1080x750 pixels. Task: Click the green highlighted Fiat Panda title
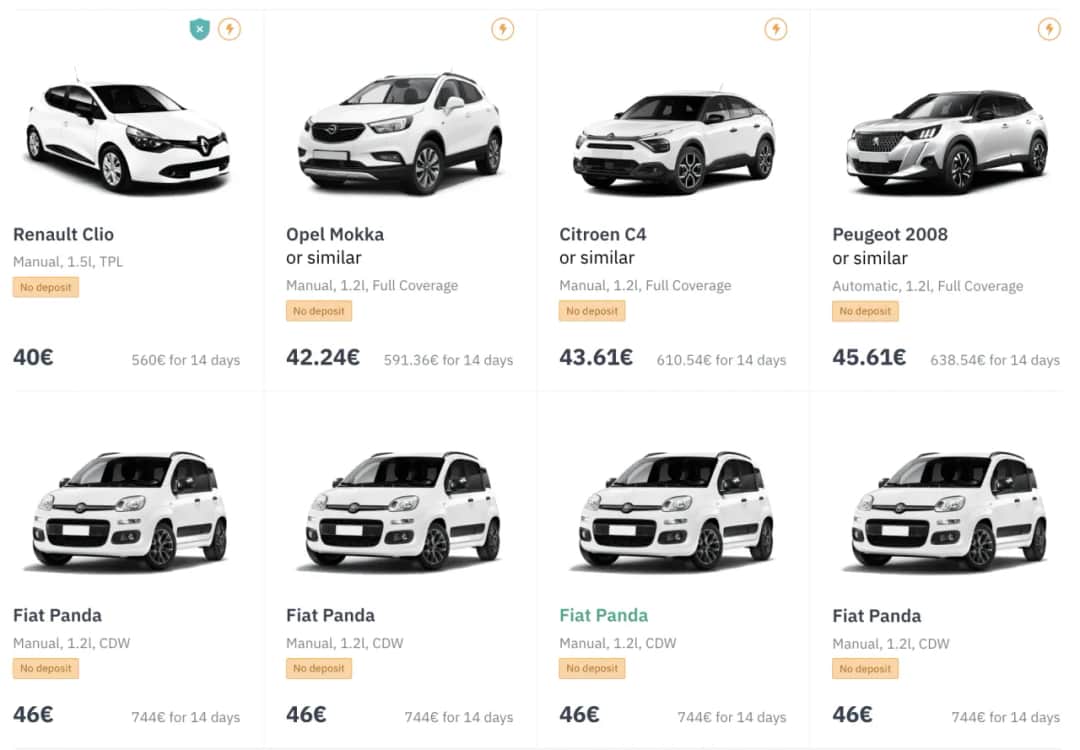tap(603, 615)
